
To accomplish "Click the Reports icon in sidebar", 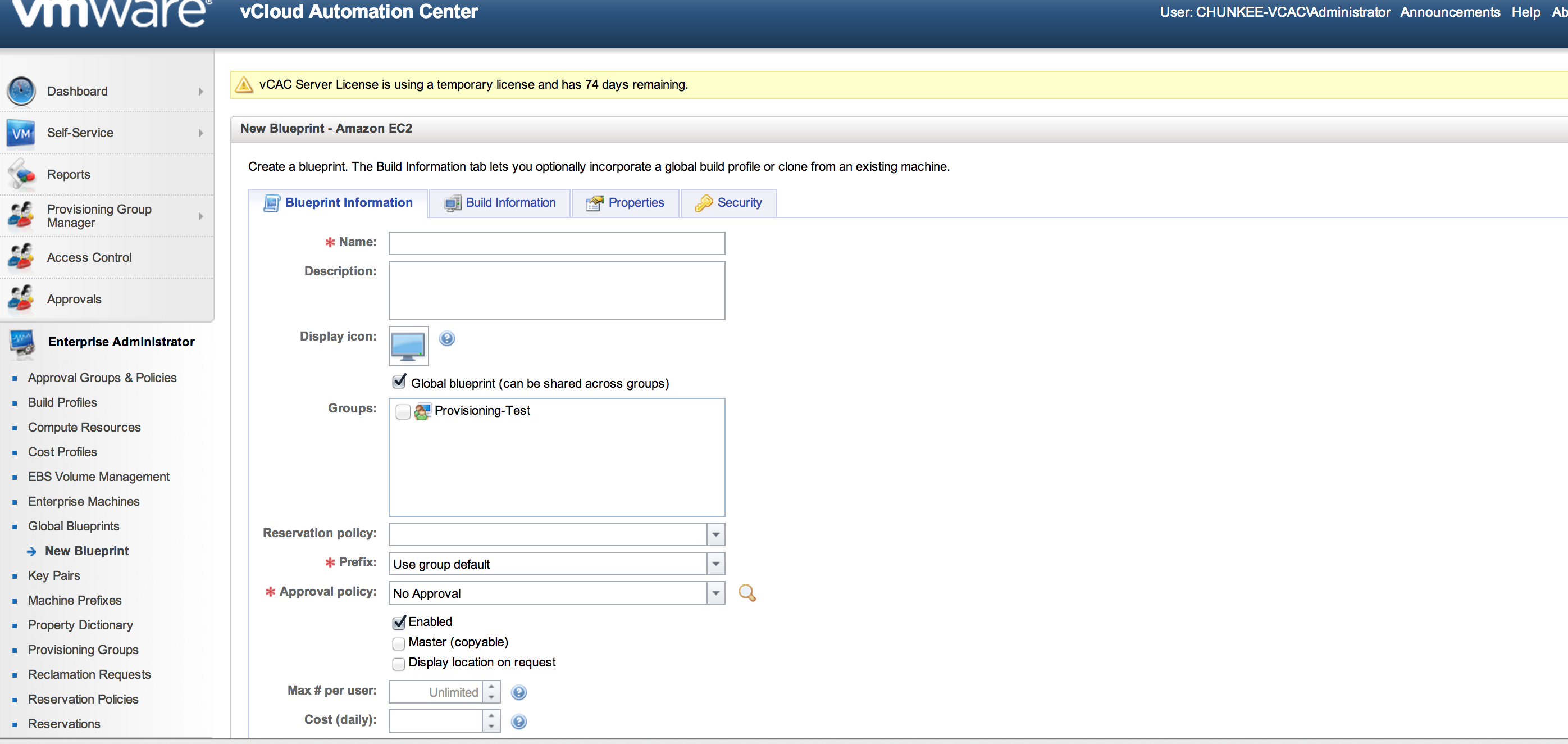I will point(21,175).
